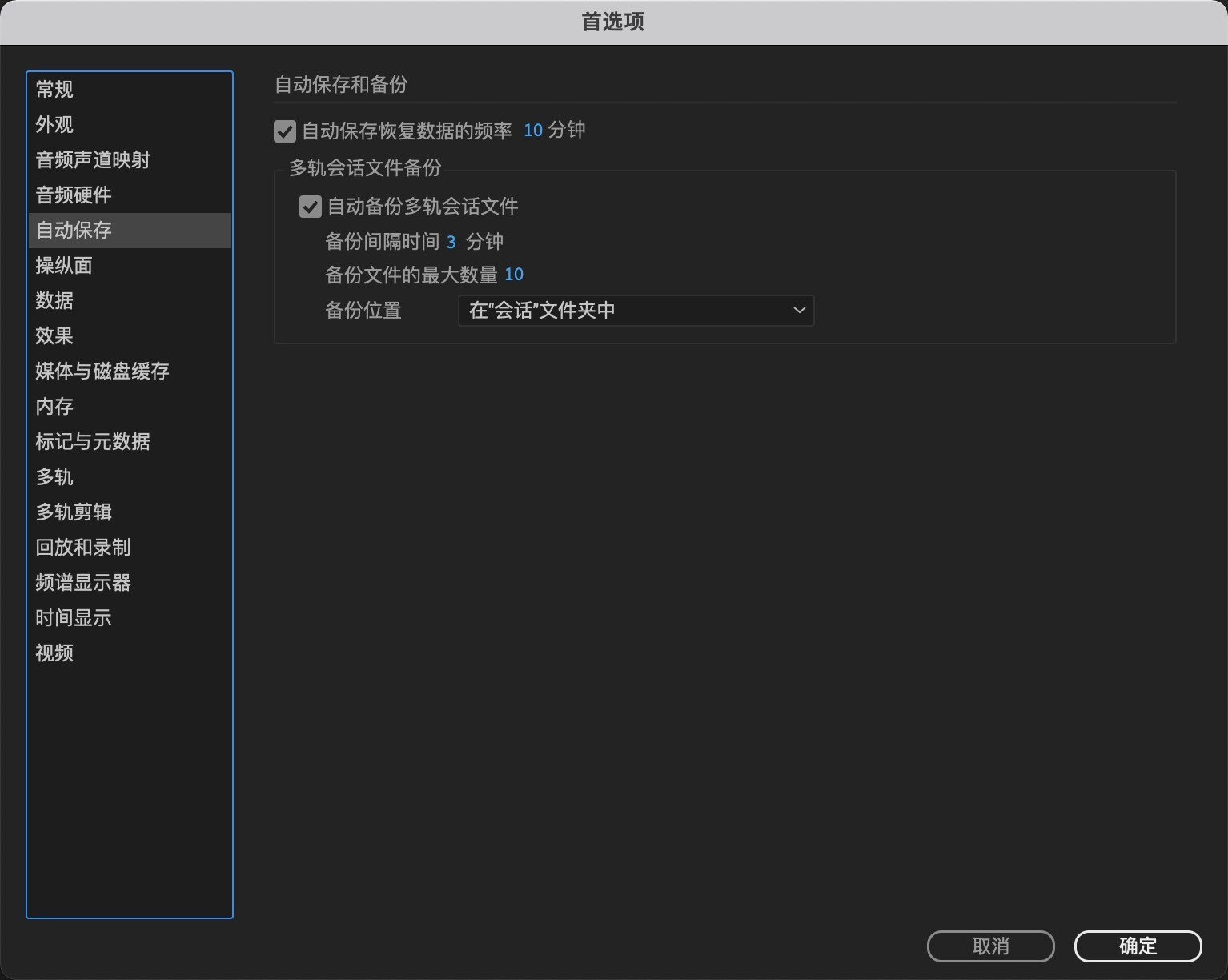Uncheck 自动备份多轨会话文件

tap(311, 207)
